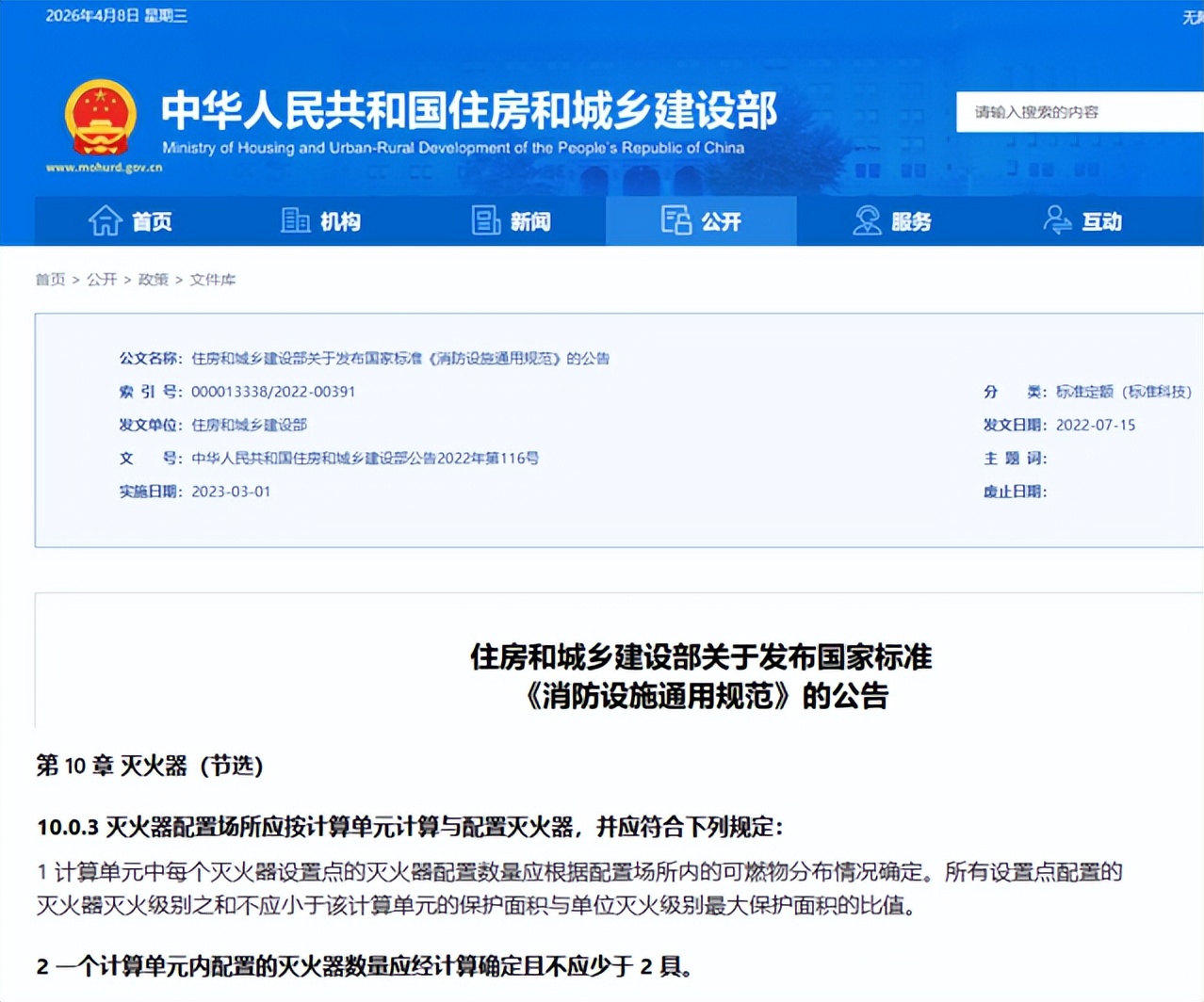Click the user chat icon beside 互动

tap(1057, 220)
